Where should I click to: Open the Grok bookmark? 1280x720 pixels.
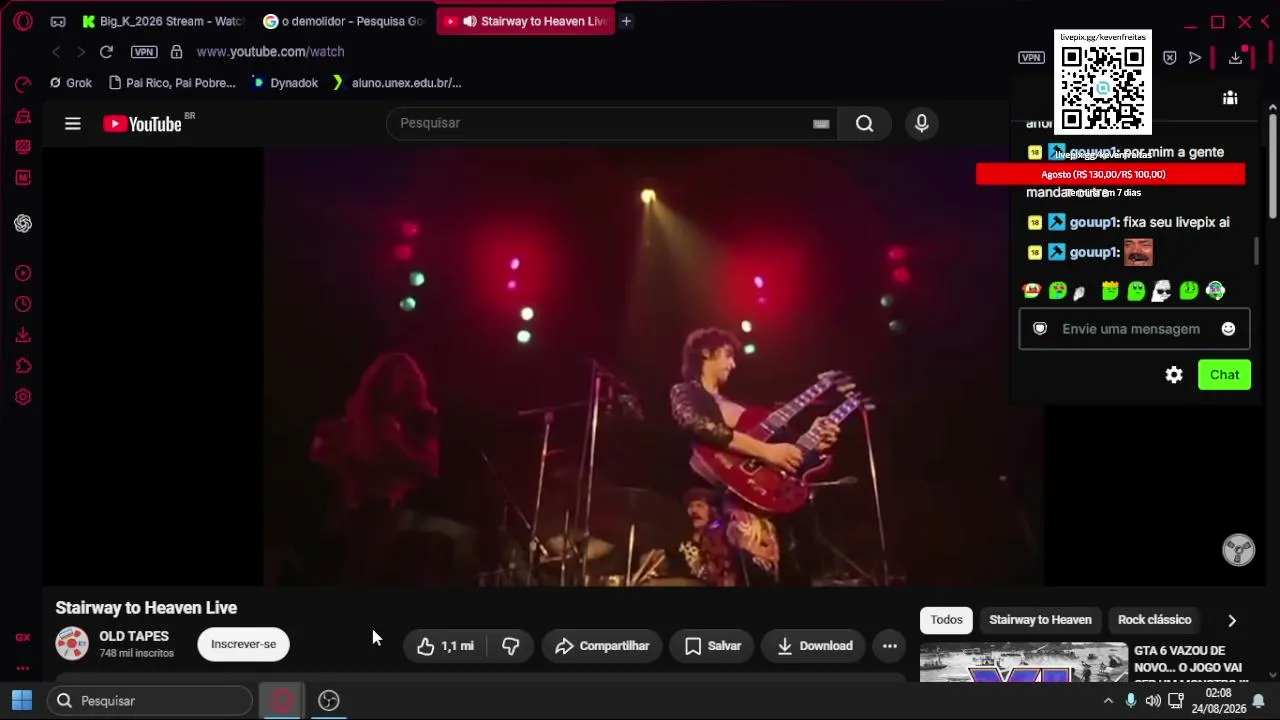[71, 83]
